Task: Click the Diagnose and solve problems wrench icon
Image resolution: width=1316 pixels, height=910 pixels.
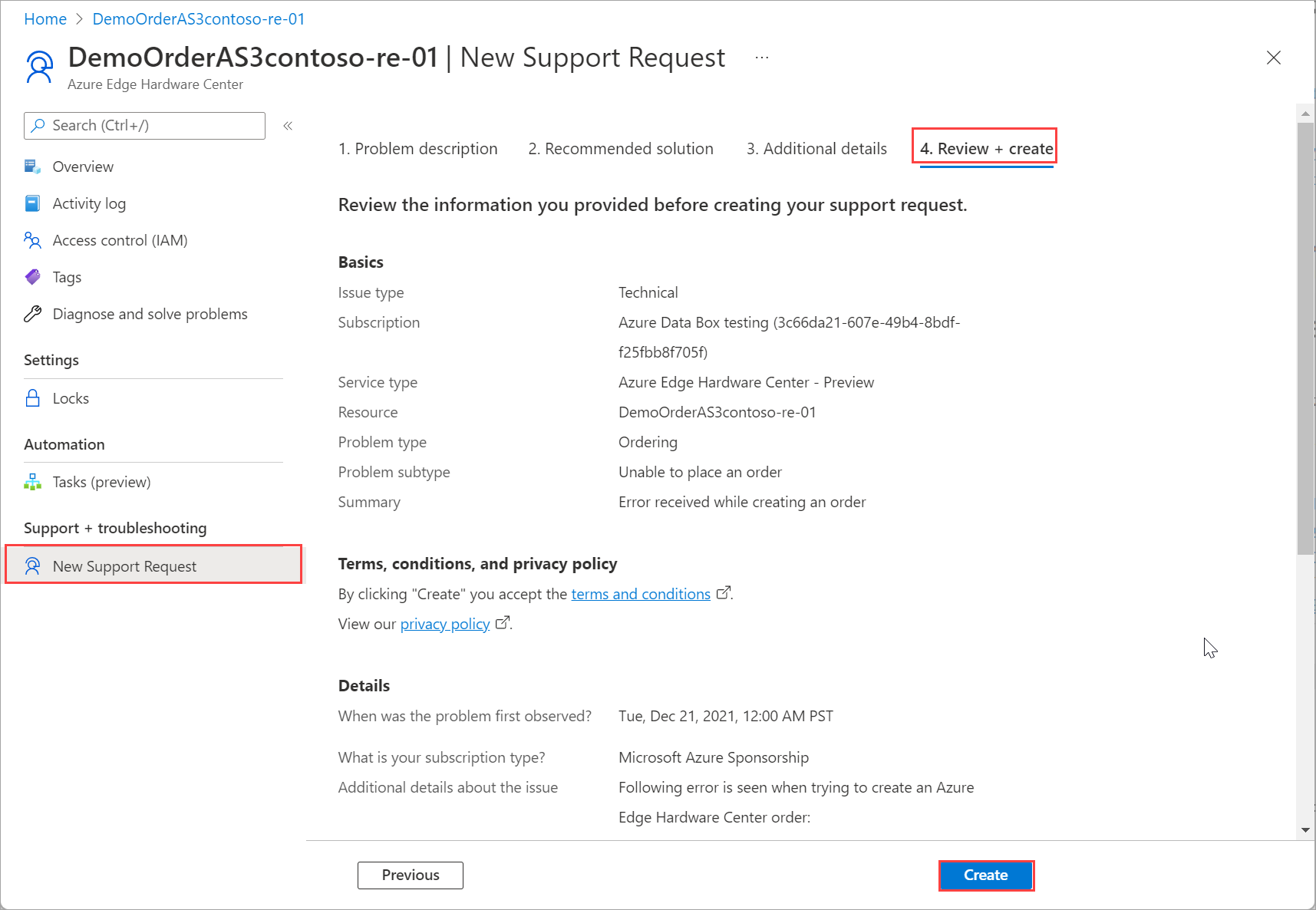Action: pyautogui.click(x=32, y=314)
